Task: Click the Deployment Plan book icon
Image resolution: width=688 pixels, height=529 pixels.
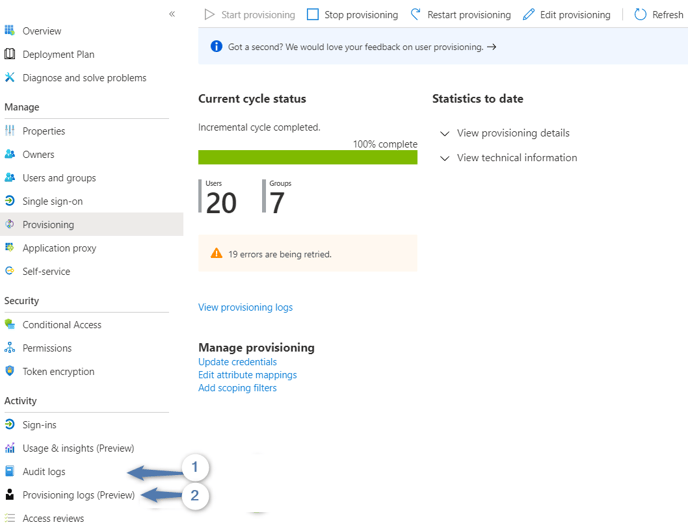Action: [10, 54]
